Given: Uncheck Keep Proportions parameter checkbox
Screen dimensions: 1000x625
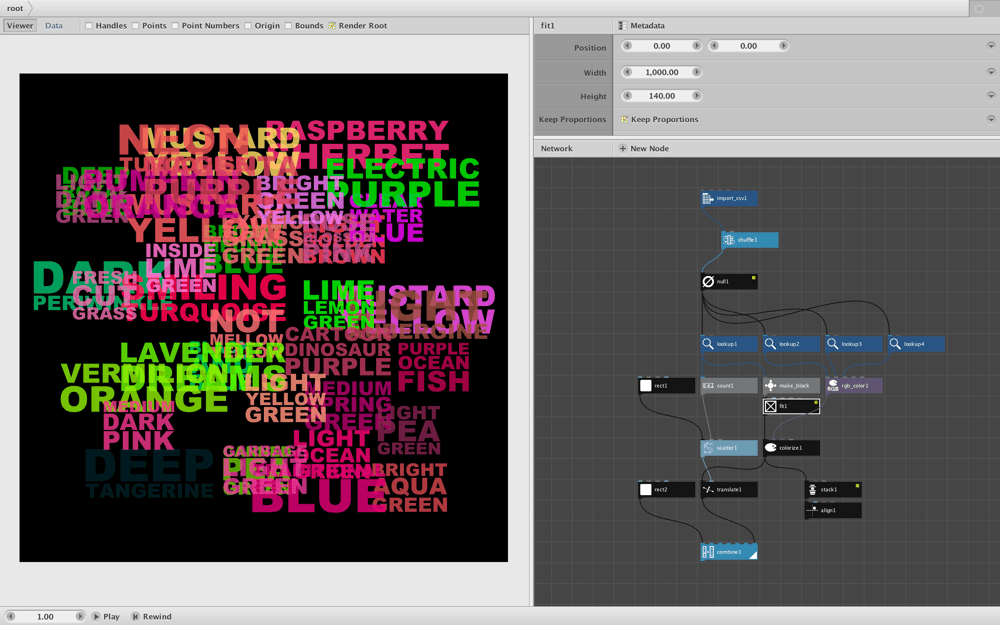Looking at the screenshot, I should click(624, 119).
